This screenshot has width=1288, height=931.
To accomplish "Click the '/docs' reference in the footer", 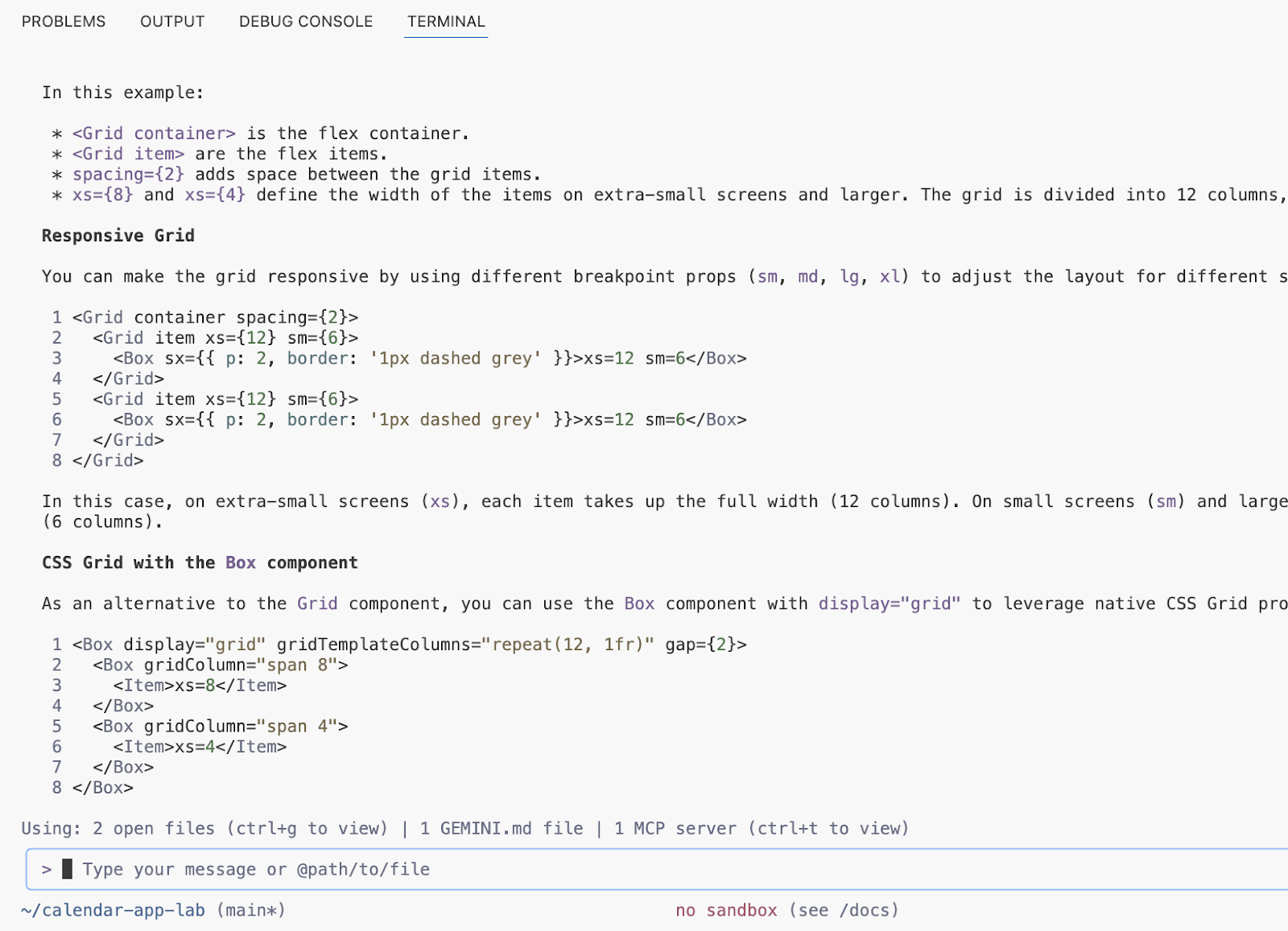I will 865,910.
